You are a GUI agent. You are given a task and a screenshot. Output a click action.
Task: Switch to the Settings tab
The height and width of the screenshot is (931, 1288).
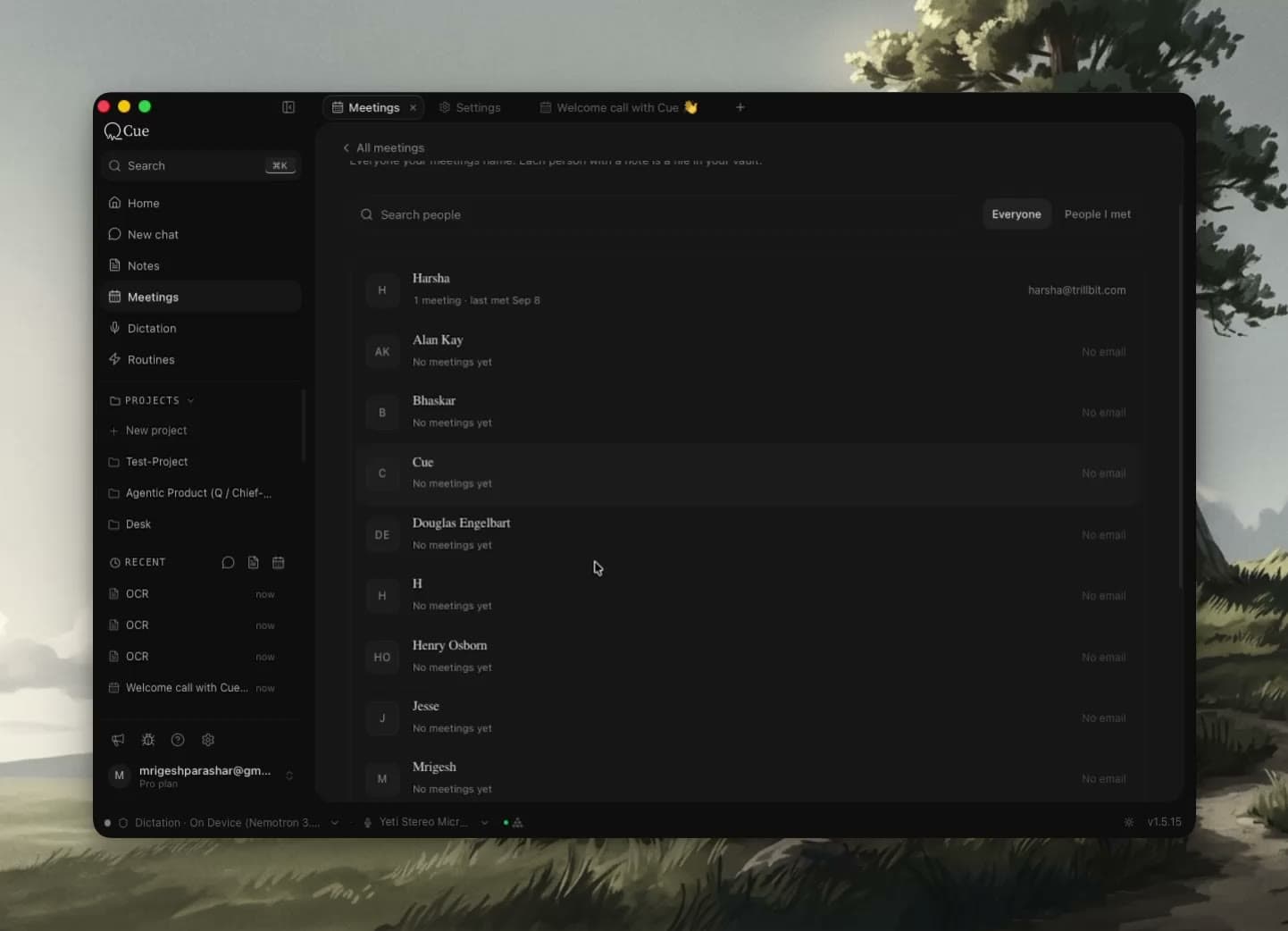point(470,107)
